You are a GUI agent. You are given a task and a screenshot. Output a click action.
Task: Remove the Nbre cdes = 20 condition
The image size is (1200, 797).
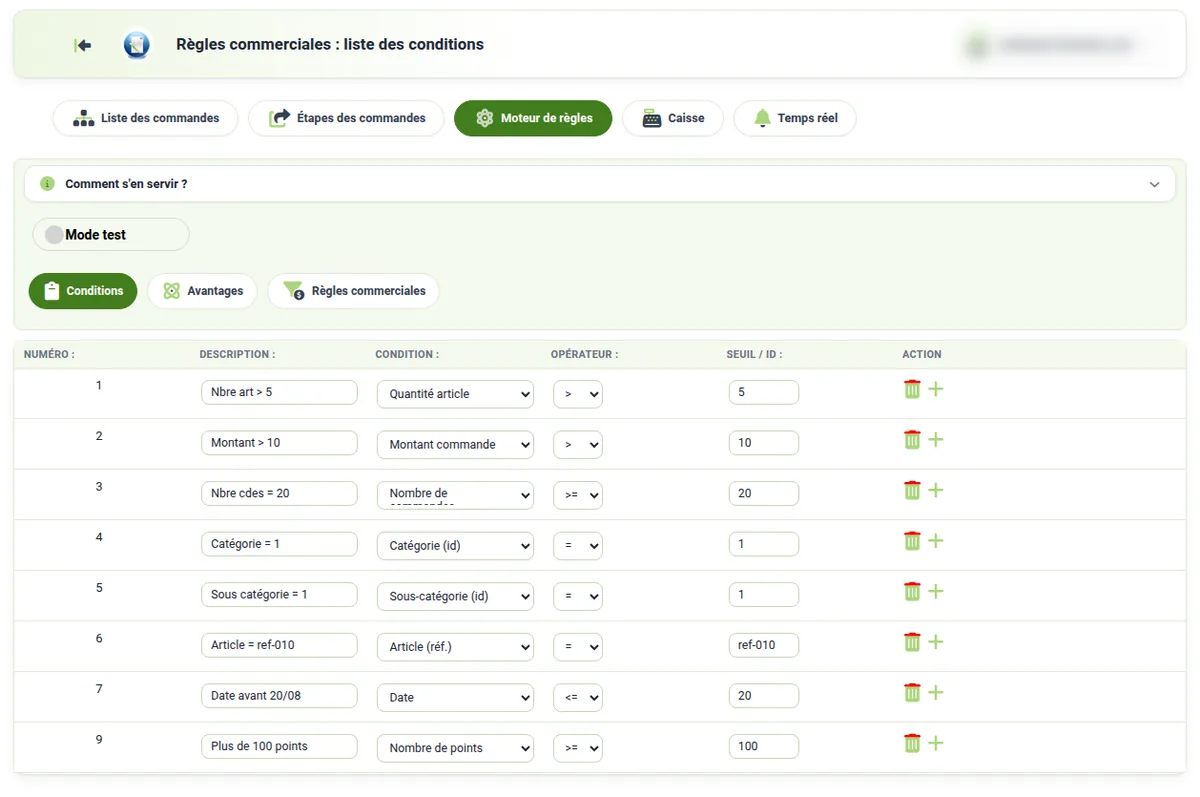click(x=912, y=490)
